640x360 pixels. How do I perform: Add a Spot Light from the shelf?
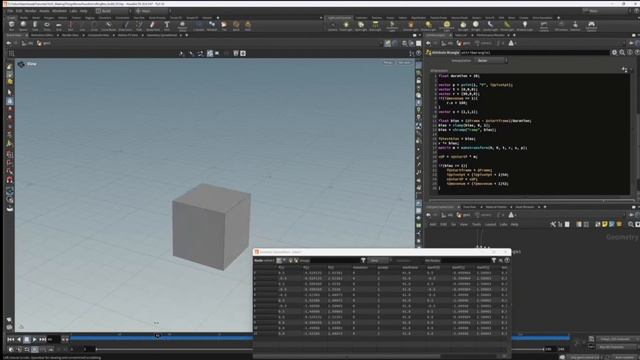361,26
